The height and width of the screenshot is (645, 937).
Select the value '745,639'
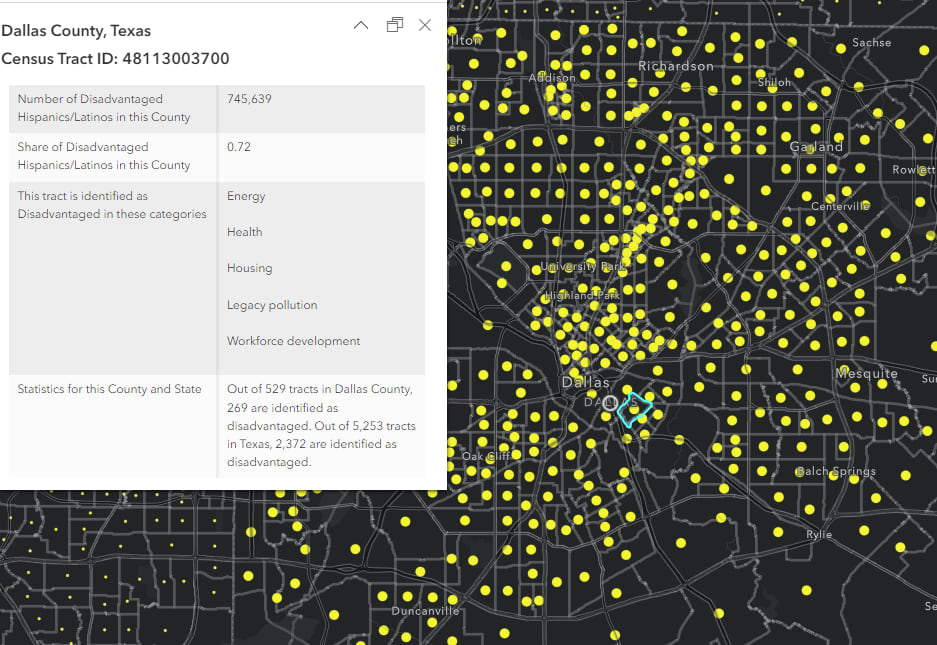tap(249, 99)
